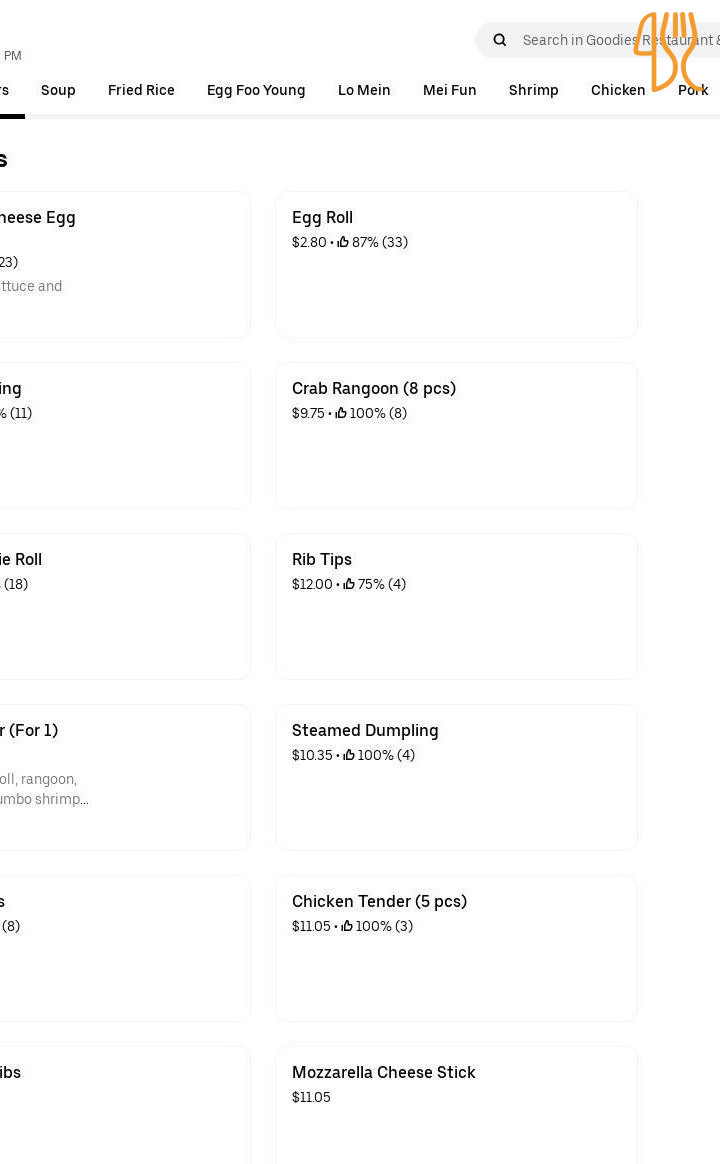Show the Shrimp category tab
The width and height of the screenshot is (720, 1164).
pyautogui.click(x=534, y=90)
